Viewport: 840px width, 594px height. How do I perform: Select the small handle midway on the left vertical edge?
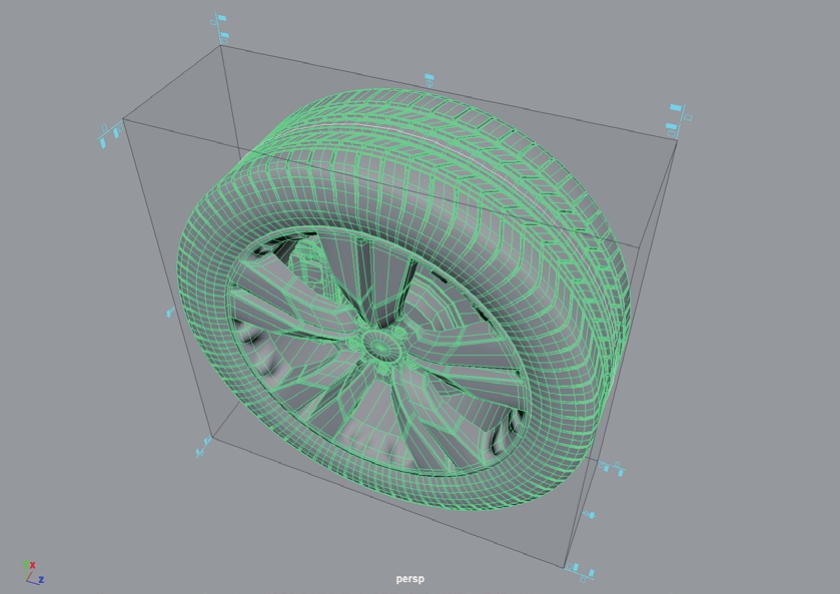[x=169, y=313]
